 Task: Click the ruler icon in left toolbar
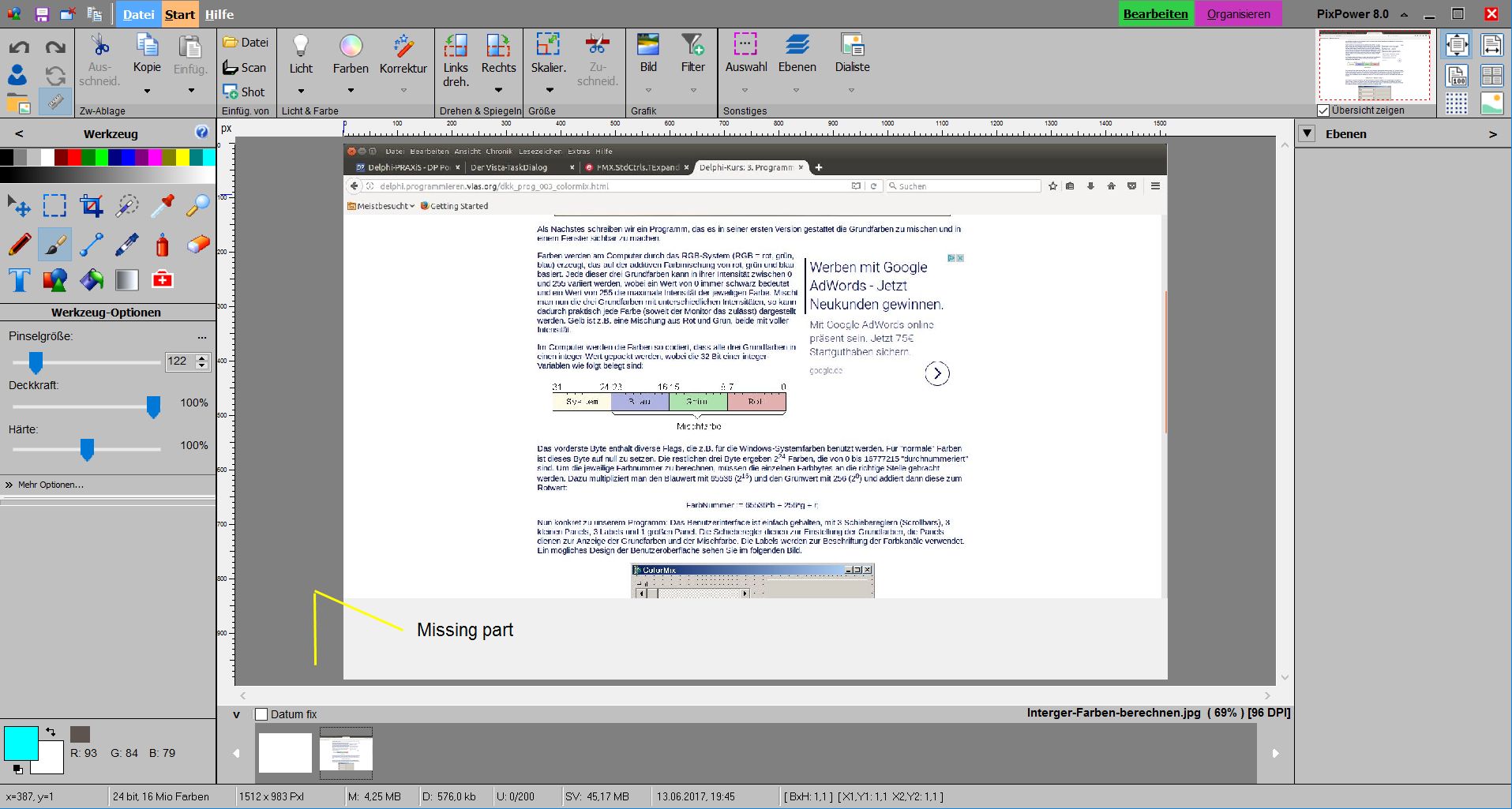pyautogui.click(x=55, y=103)
